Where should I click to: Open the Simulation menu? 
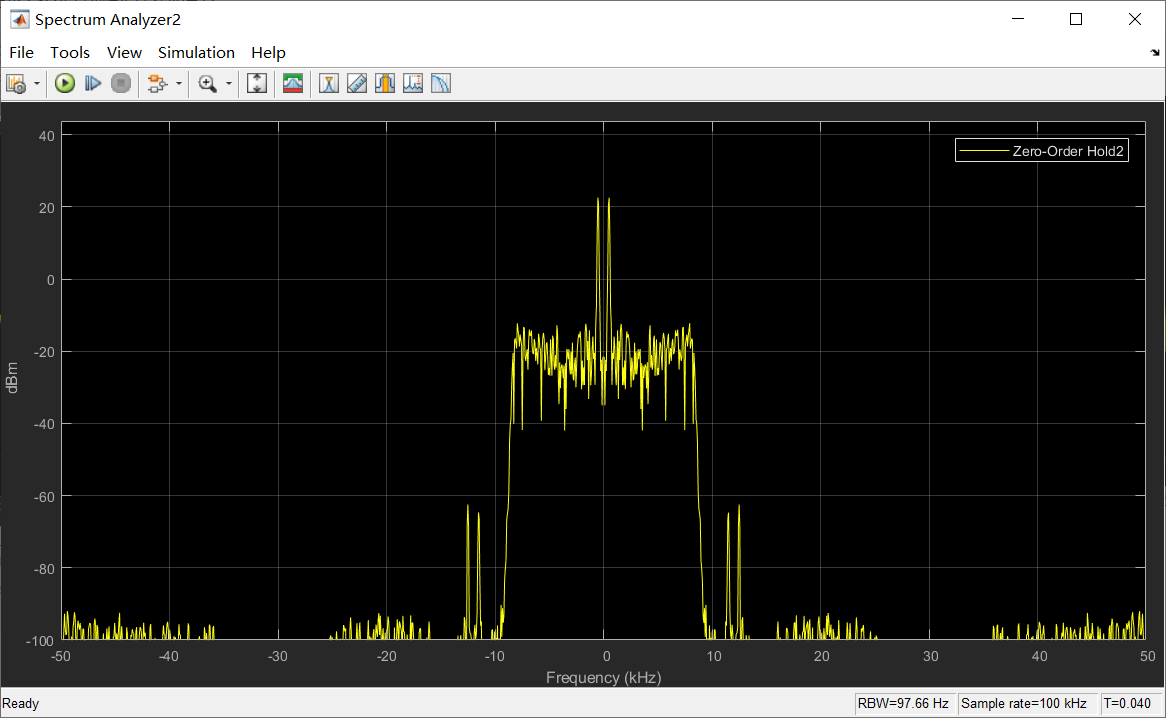pyautogui.click(x=196, y=53)
